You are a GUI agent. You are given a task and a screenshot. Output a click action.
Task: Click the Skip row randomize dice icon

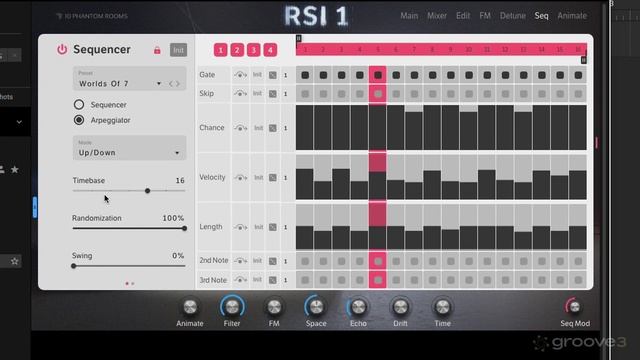tap(273, 94)
